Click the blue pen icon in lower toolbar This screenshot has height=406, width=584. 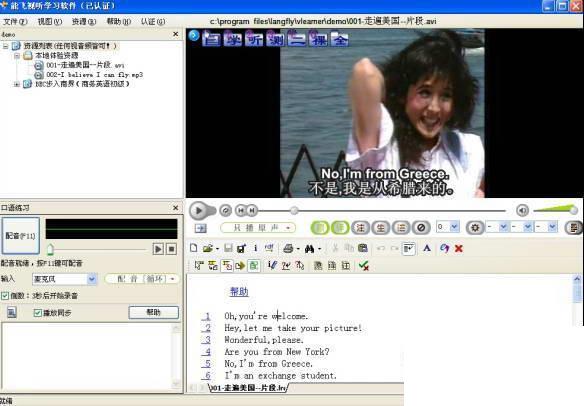click(272, 265)
